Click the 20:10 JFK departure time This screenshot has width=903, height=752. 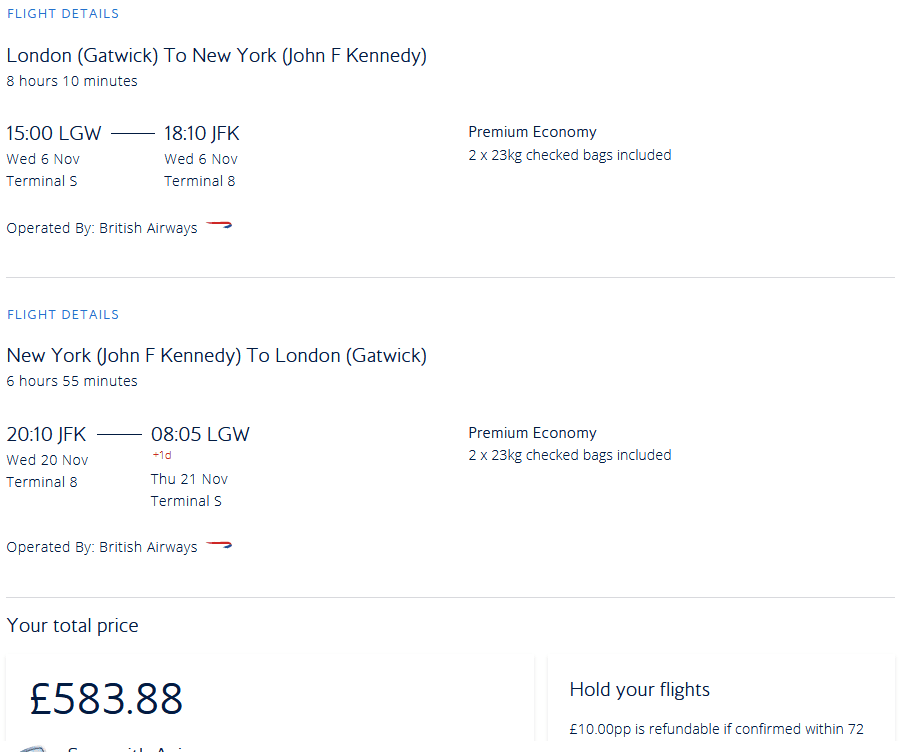(47, 434)
